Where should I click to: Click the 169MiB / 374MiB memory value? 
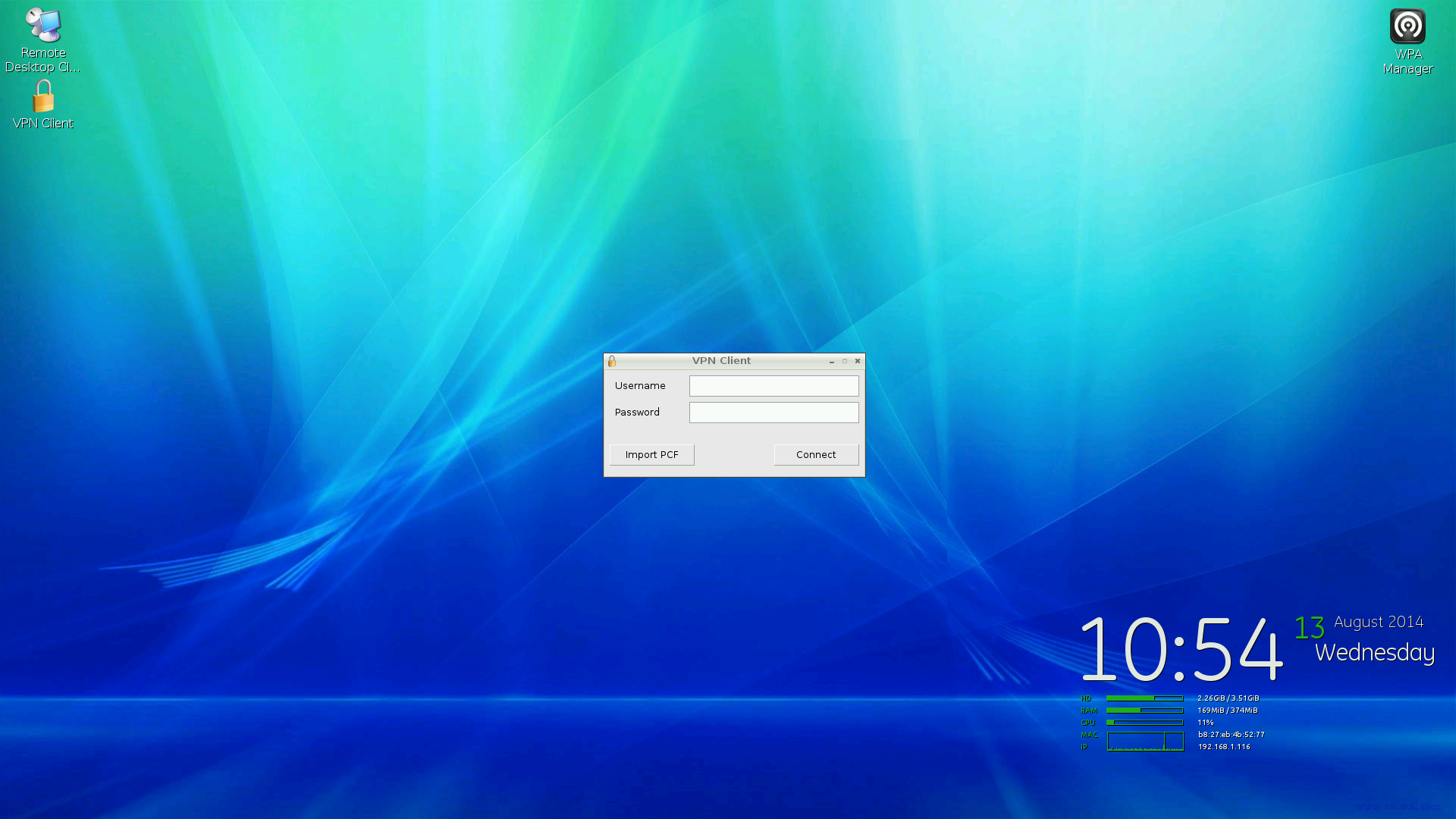coord(1228,711)
